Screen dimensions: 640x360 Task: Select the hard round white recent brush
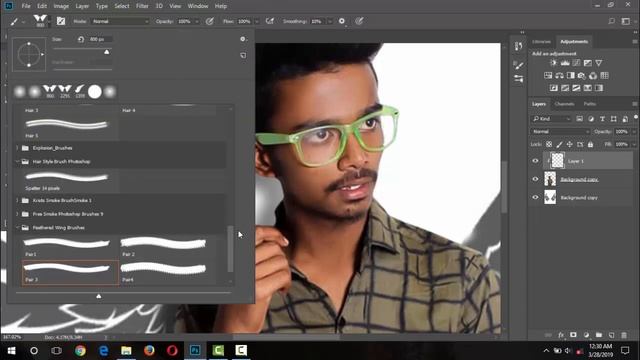pyautogui.click(x=95, y=91)
